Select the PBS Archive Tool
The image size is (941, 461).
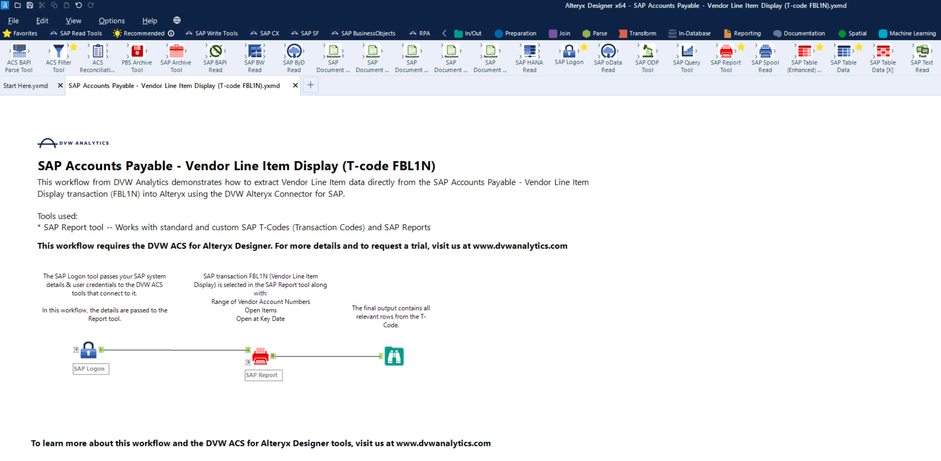coord(137,51)
